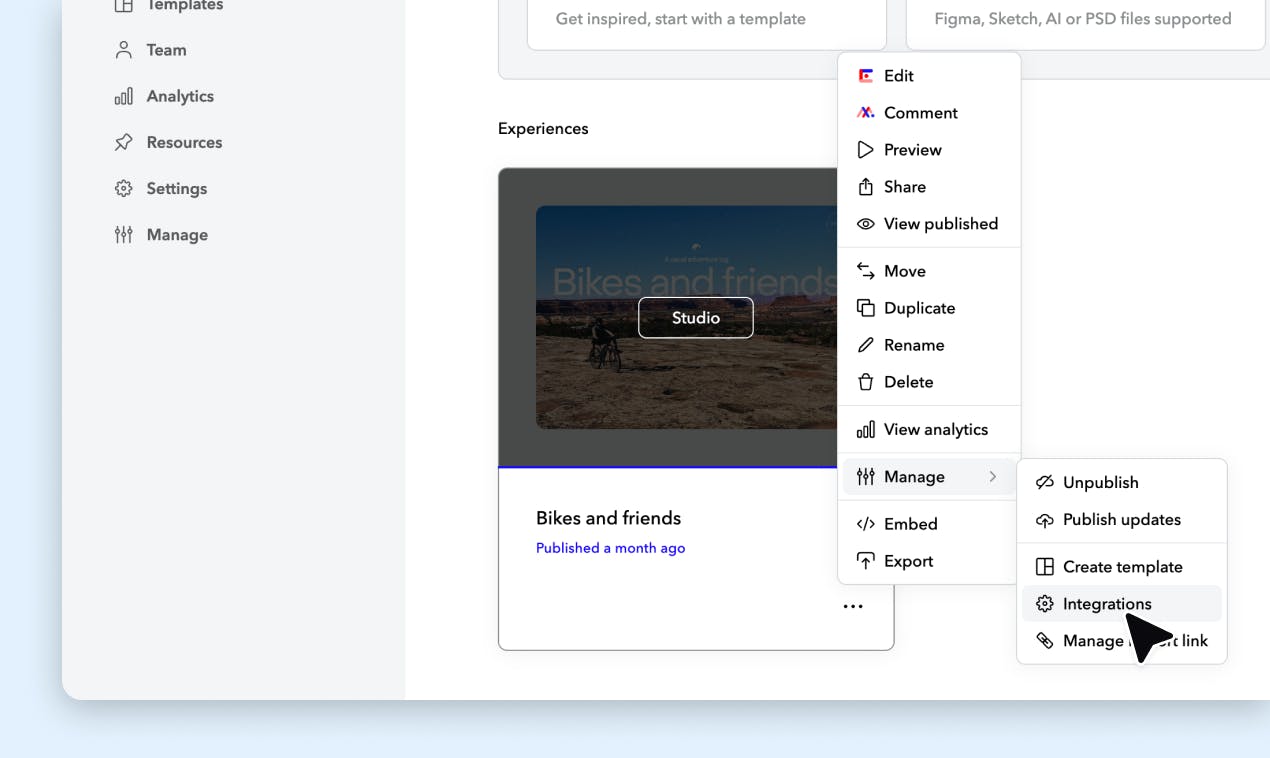Viewport: 1270px width, 758px height.
Task: Click the Comment icon in context menu
Action: 866,113
